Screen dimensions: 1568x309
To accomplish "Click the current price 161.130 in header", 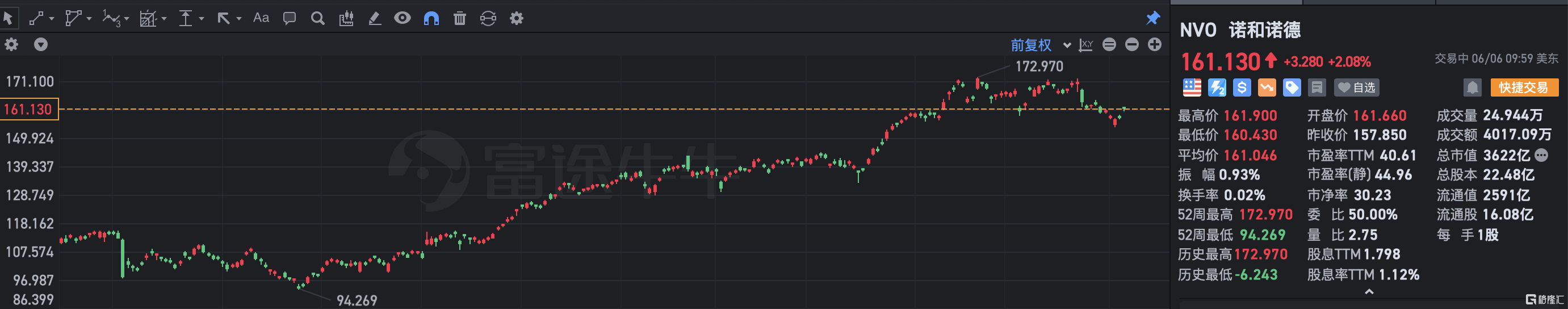I will click(1221, 61).
